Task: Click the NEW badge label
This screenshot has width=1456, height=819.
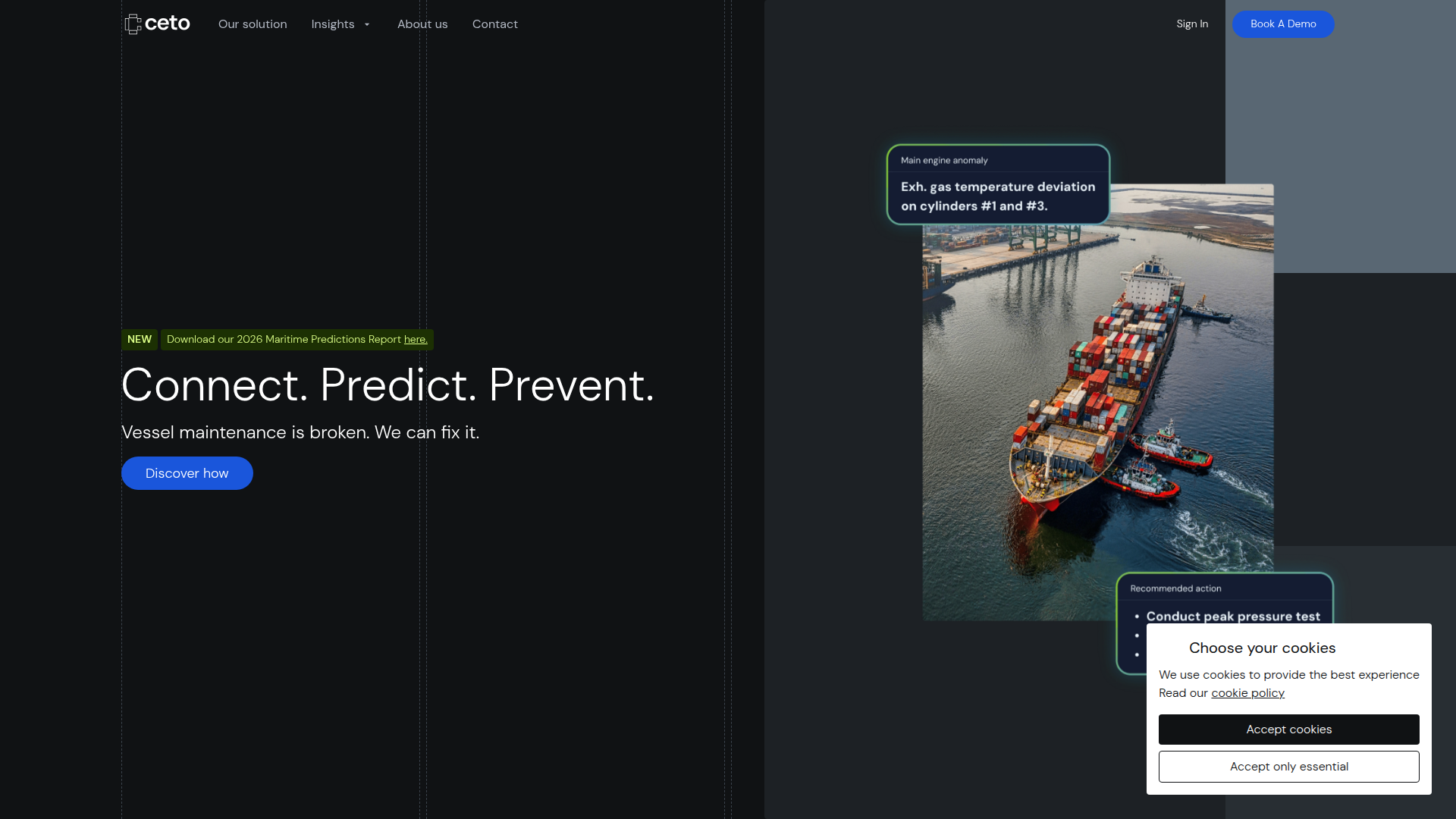Action: (140, 339)
